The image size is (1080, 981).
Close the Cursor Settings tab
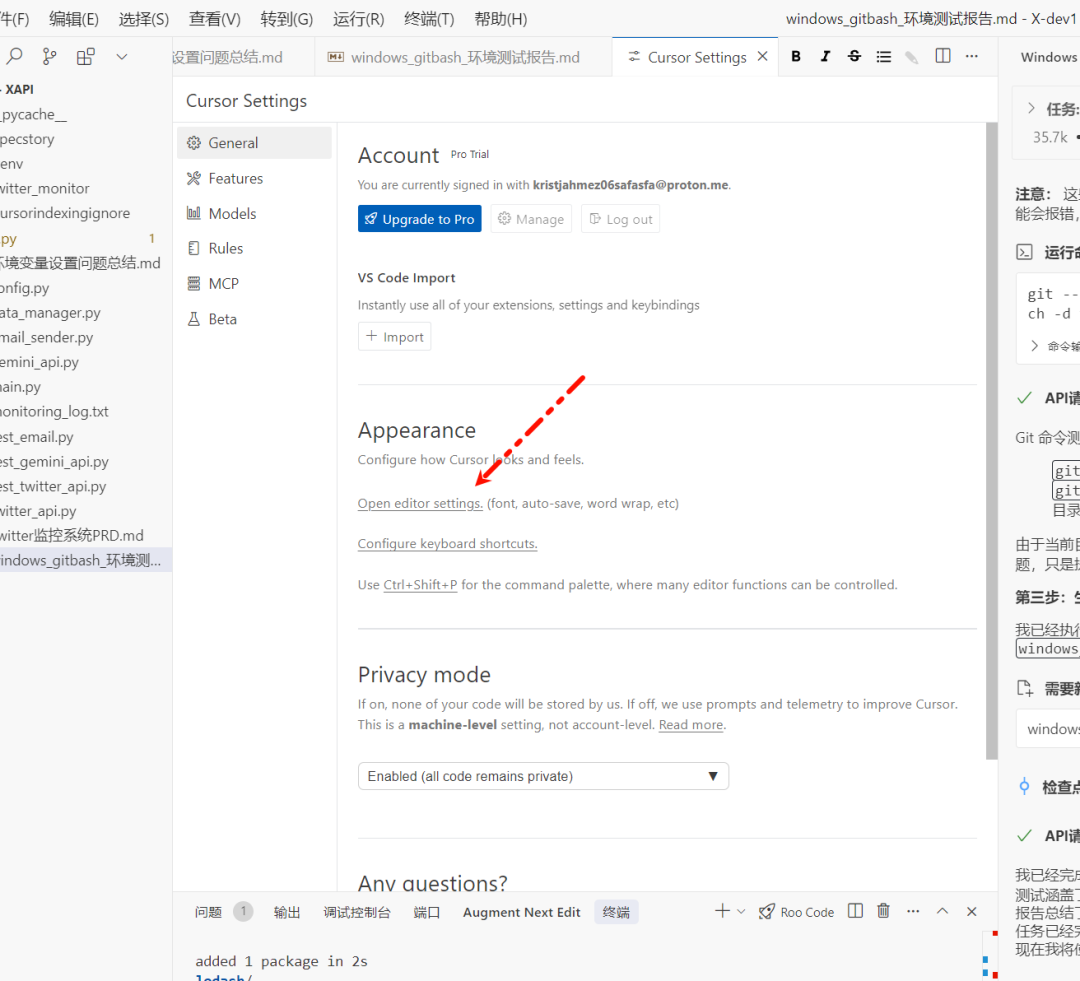tap(762, 56)
